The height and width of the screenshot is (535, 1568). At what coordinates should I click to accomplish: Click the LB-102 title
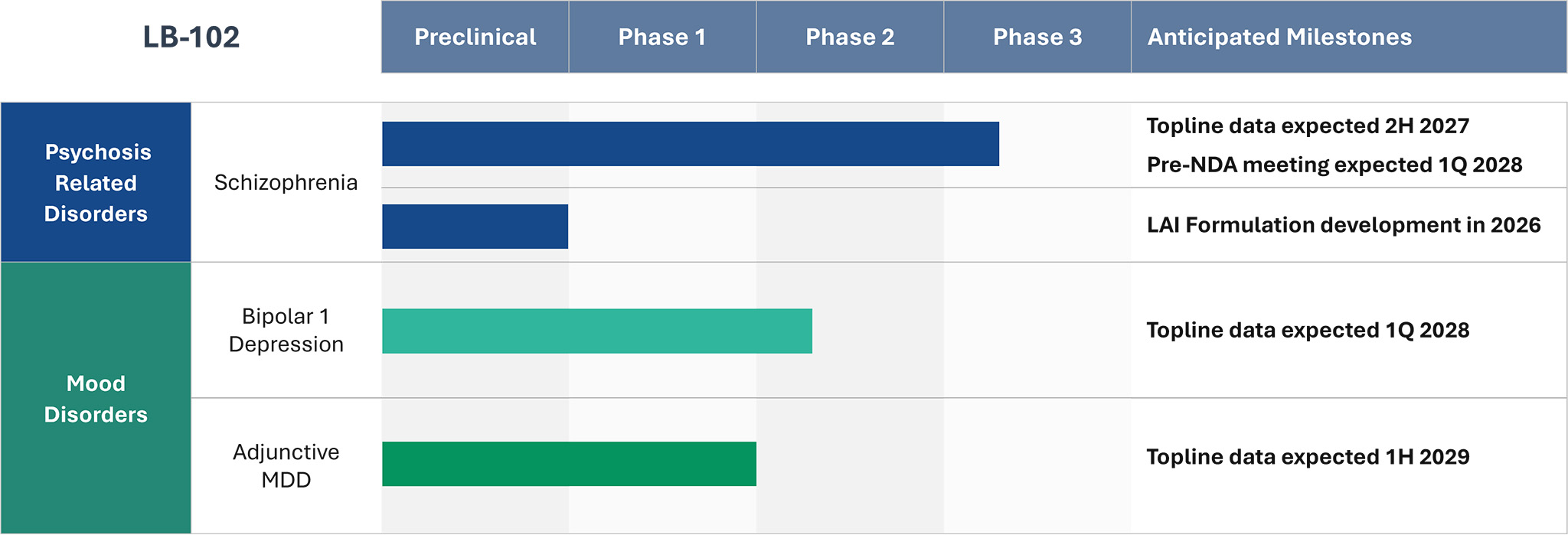(191, 37)
